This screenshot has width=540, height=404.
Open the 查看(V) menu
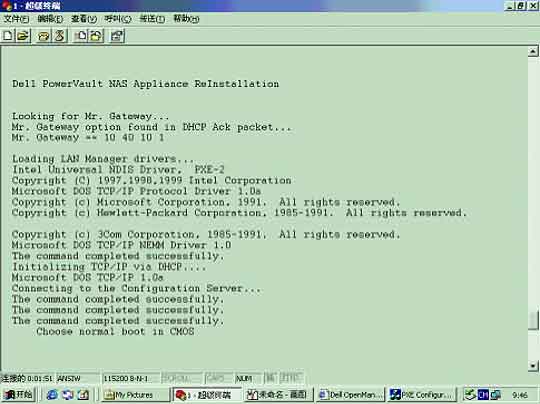pos(84,19)
